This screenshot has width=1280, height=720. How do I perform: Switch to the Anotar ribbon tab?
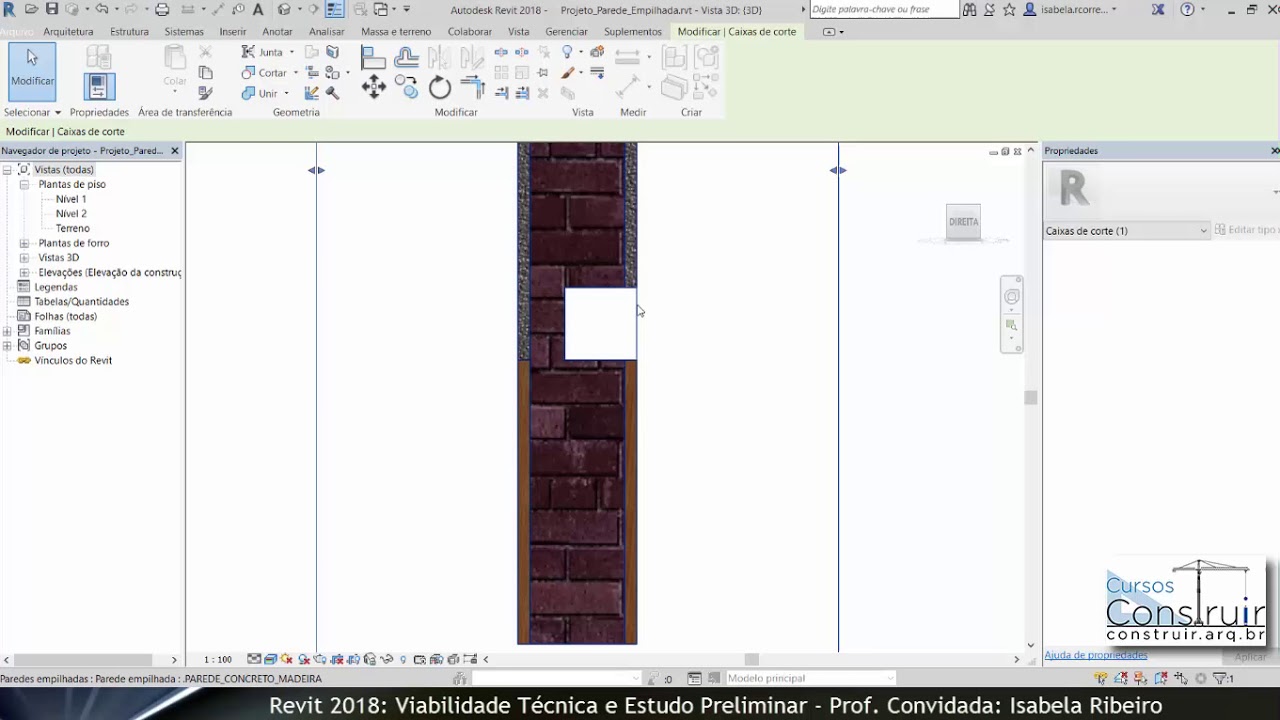point(277,32)
